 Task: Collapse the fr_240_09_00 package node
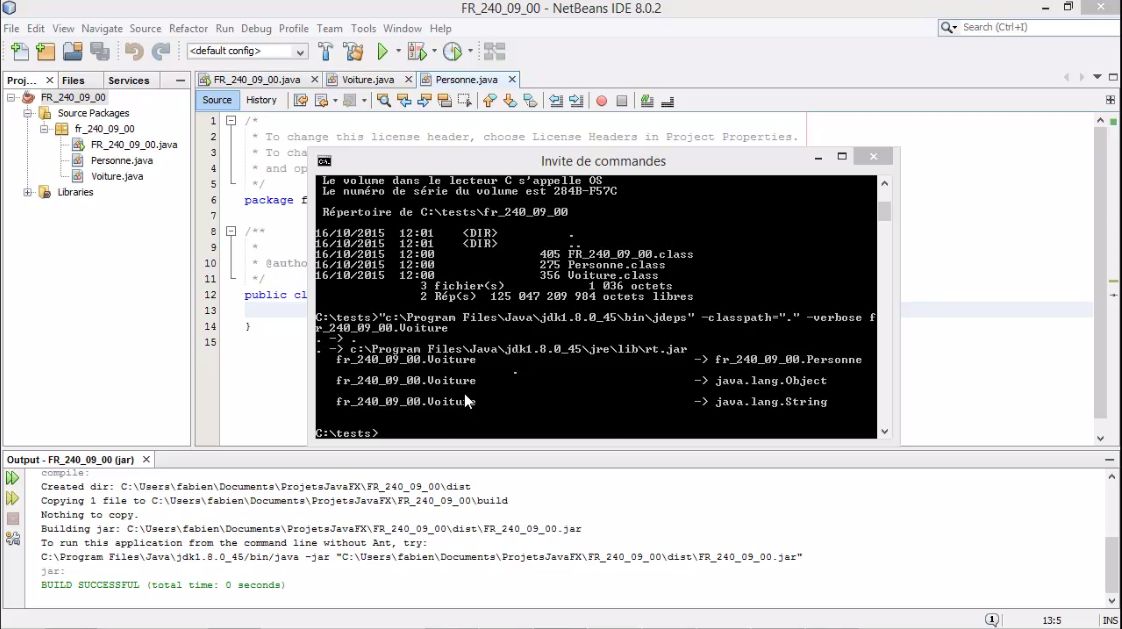44,129
